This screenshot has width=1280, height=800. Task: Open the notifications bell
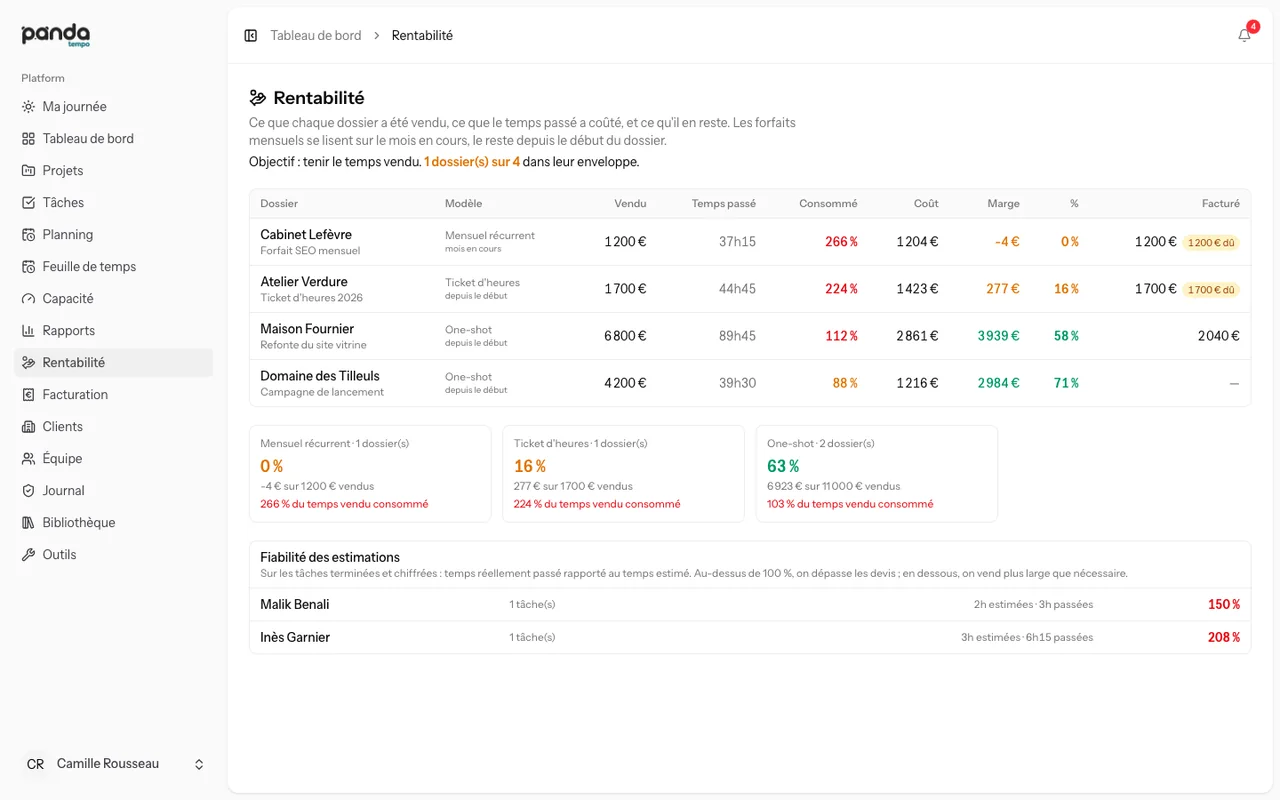click(x=1244, y=35)
